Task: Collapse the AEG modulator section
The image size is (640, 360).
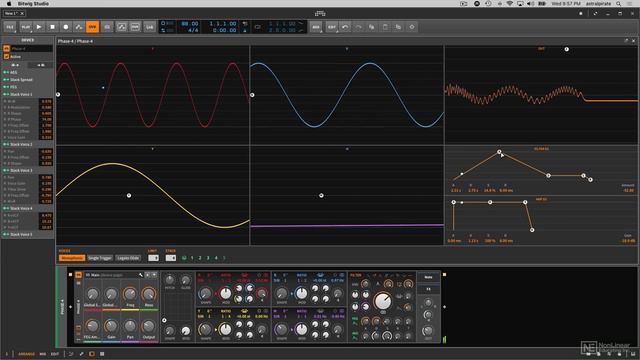Action: click(x=6, y=72)
